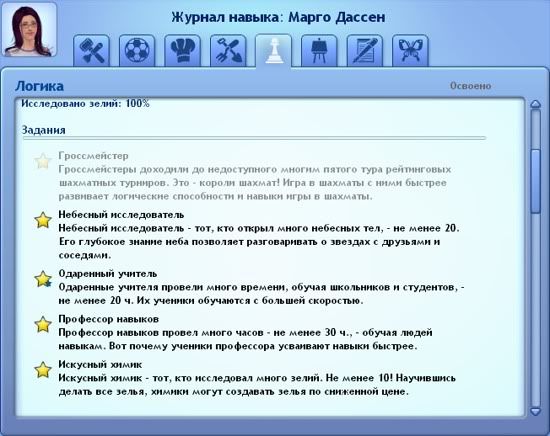
Task: Open the Cooking skill tab with chef hat
Action: tap(182, 51)
